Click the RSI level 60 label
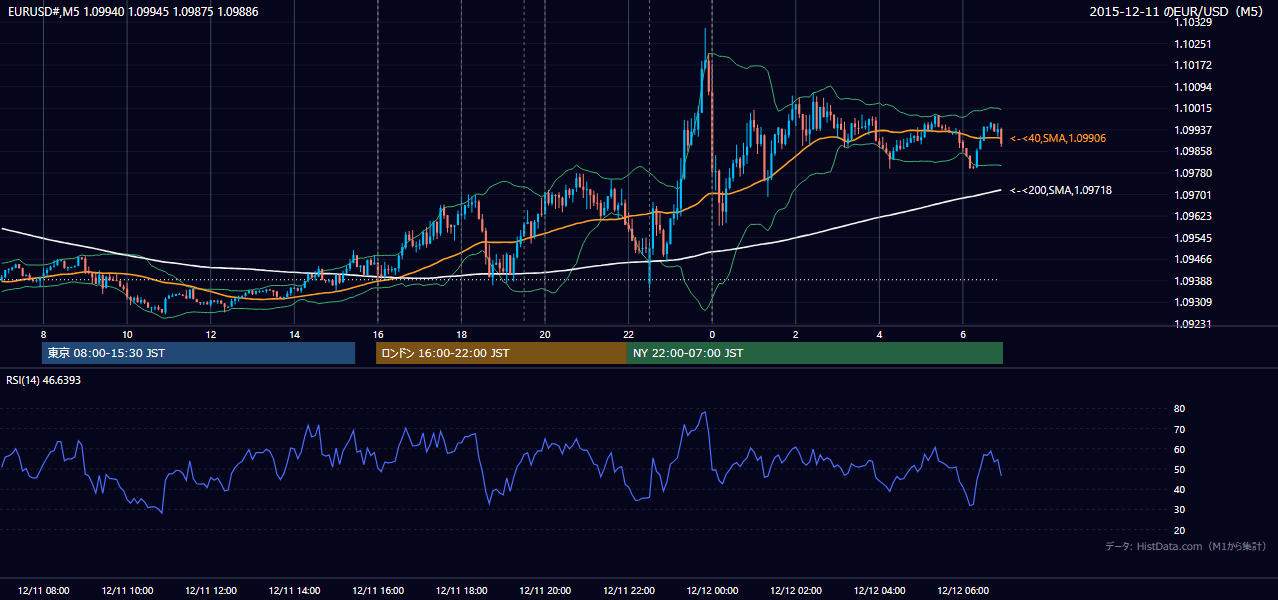Image resolution: width=1278 pixels, height=600 pixels. point(1179,449)
